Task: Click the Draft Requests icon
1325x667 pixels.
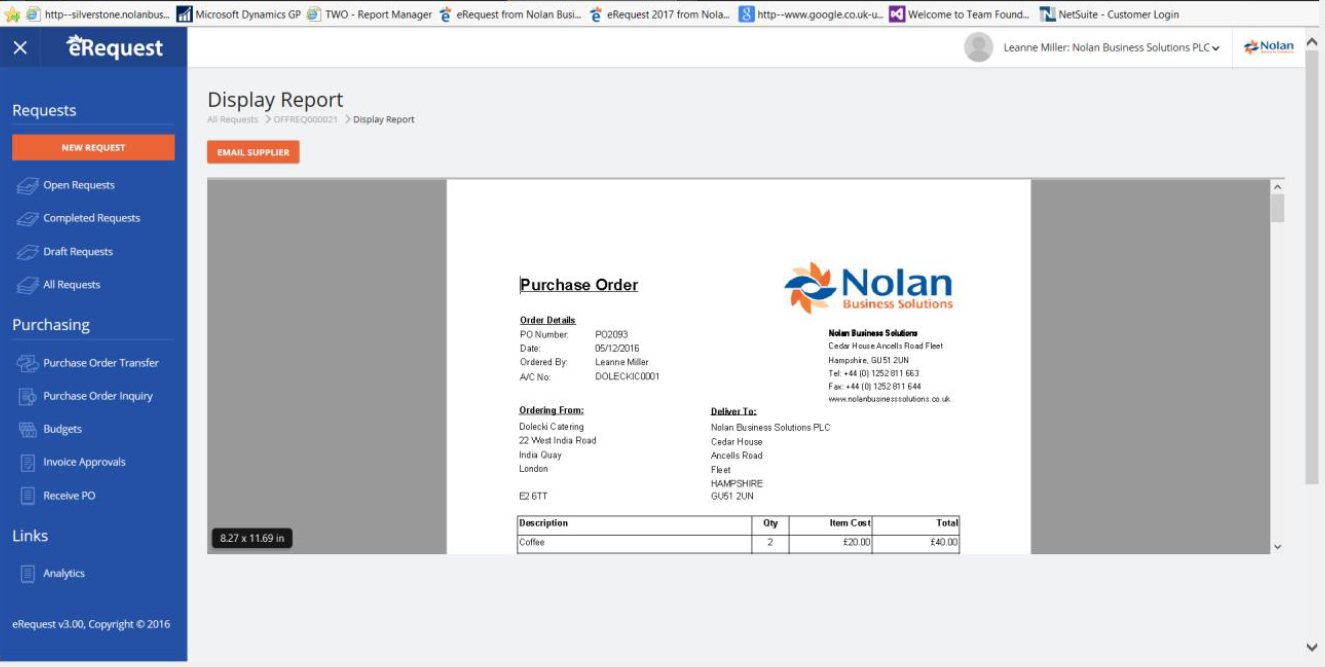Action: [x=28, y=252]
